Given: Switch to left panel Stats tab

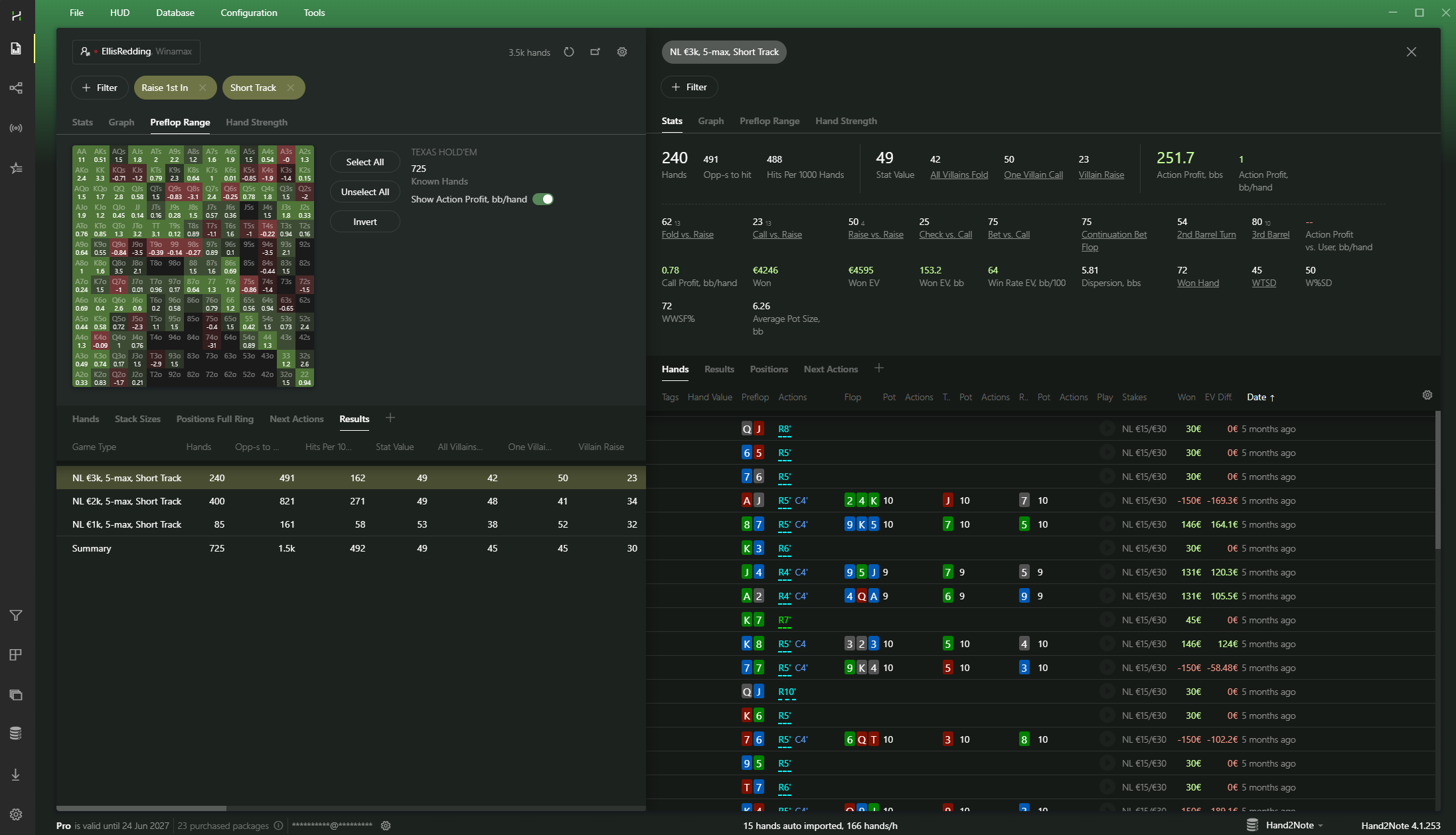Looking at the screenshot, I should tap(82, 122).
